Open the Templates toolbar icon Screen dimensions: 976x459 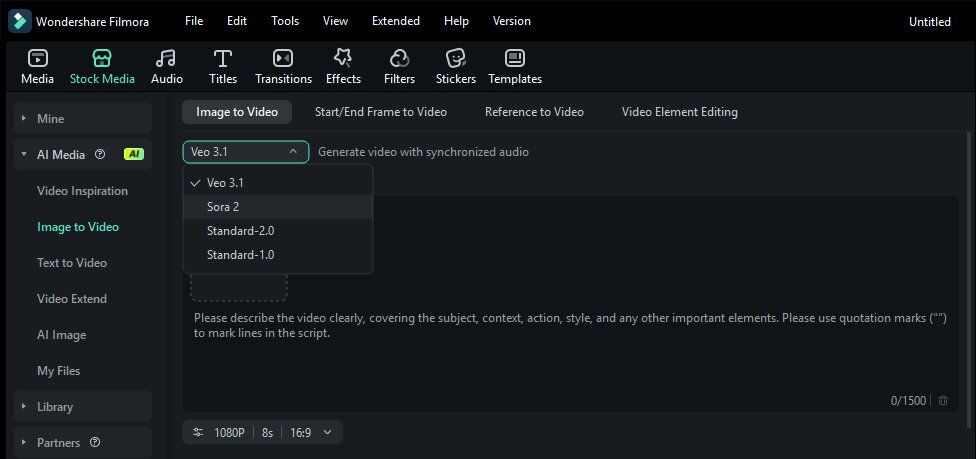pos(515,66)
